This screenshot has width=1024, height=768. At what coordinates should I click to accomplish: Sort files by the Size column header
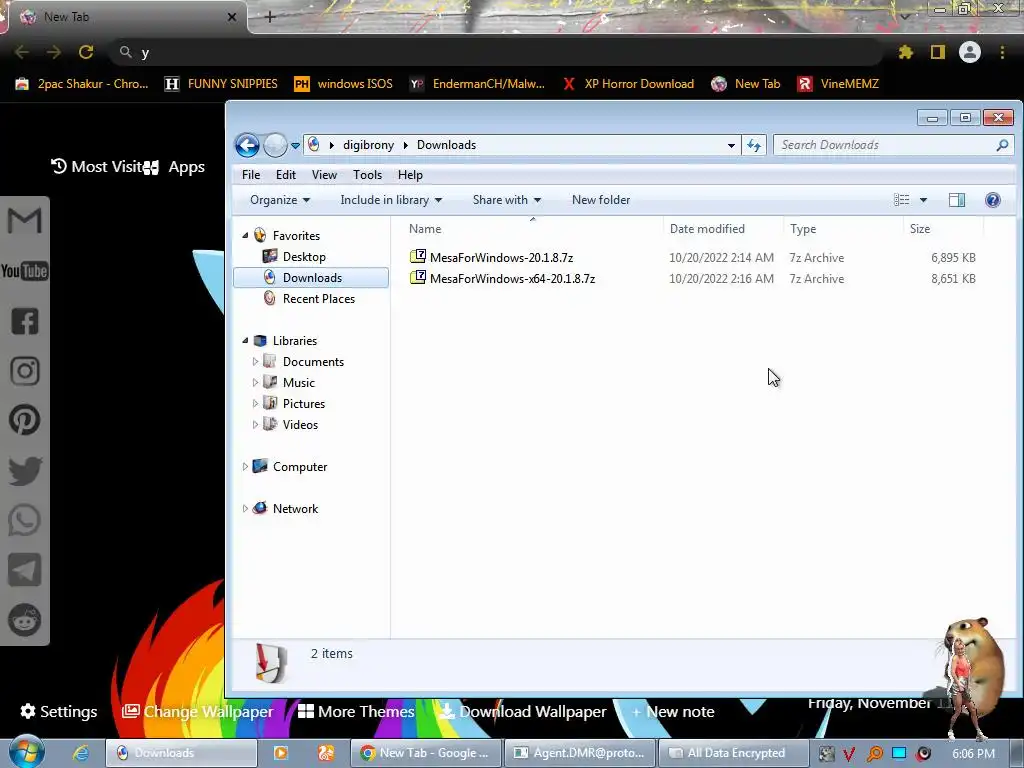[943, 229]
